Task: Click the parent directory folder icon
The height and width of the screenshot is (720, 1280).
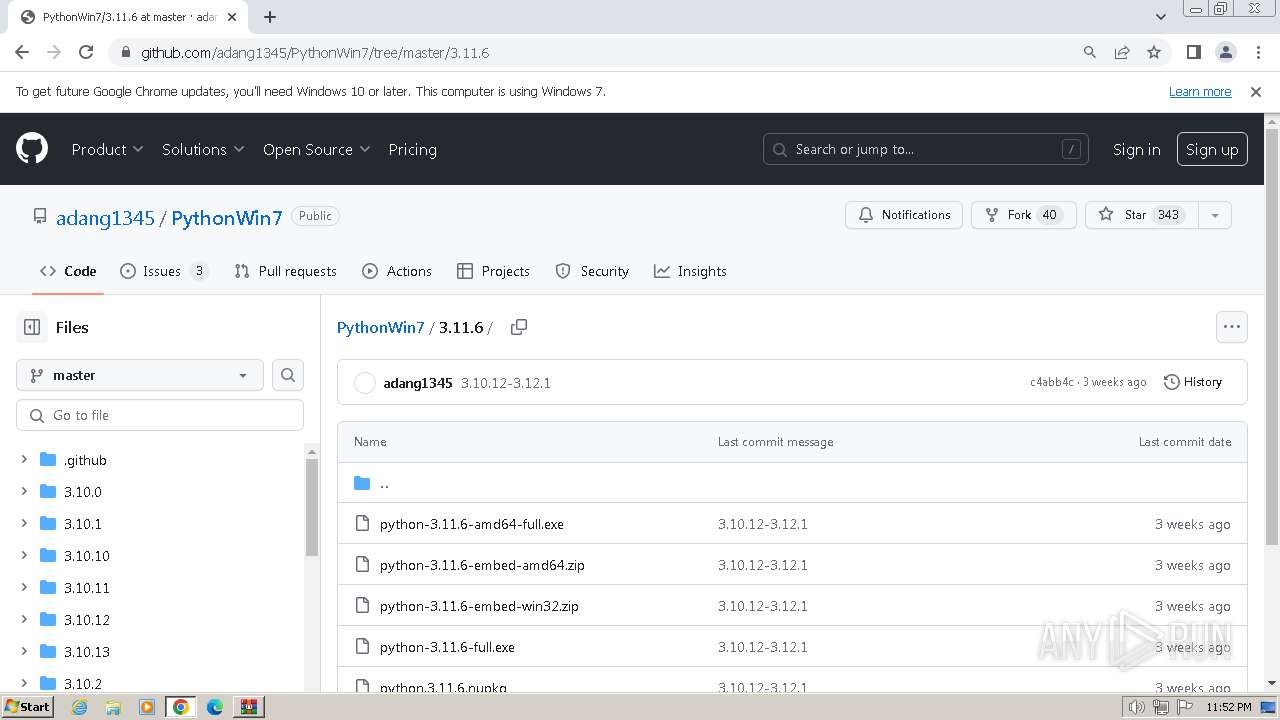Action: (362, 483)
